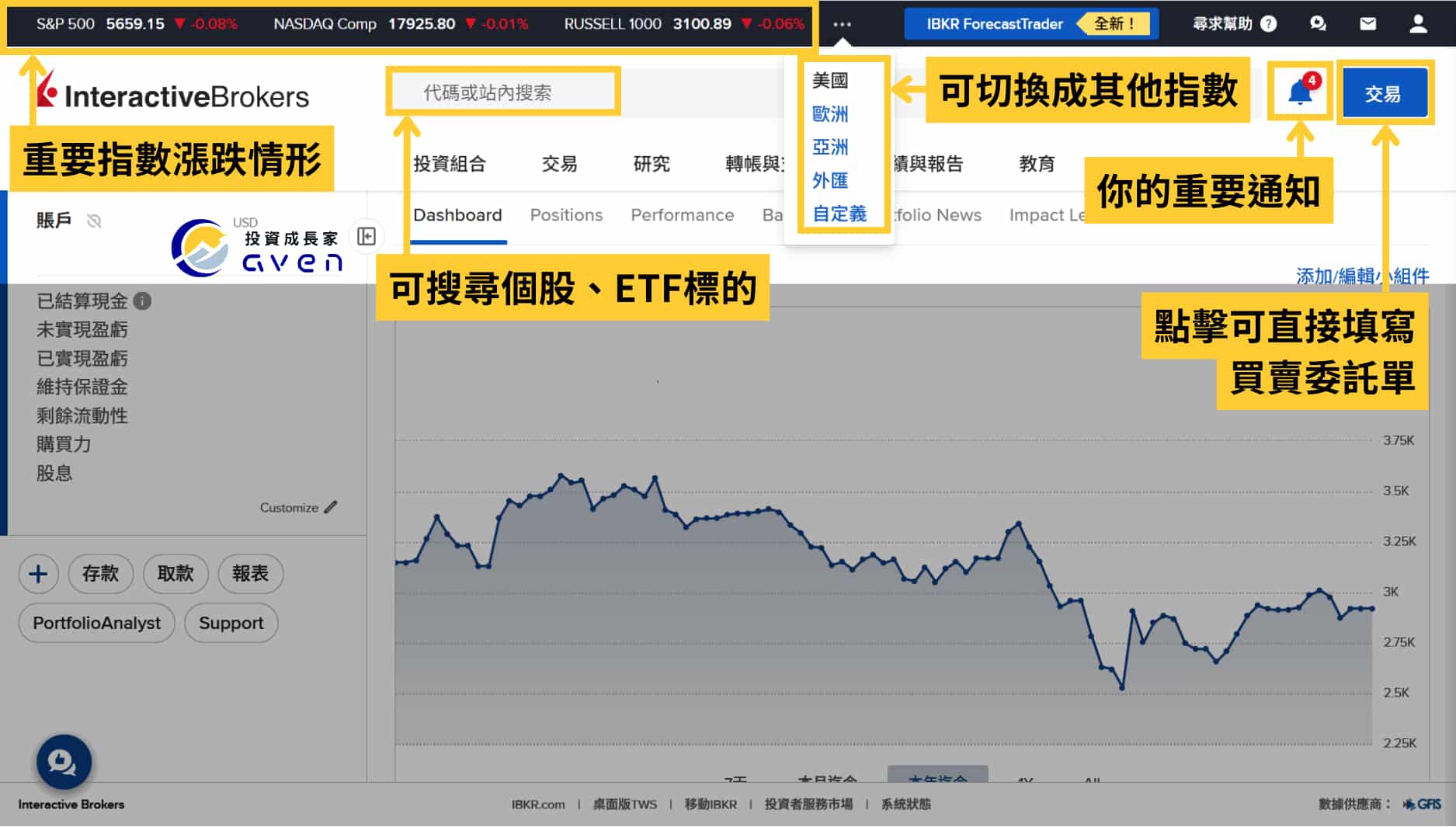Click the 未實現盈虧 account row
Image resolution: width=1456 pixels, height=827 pixels.
(x=82, y=330)
